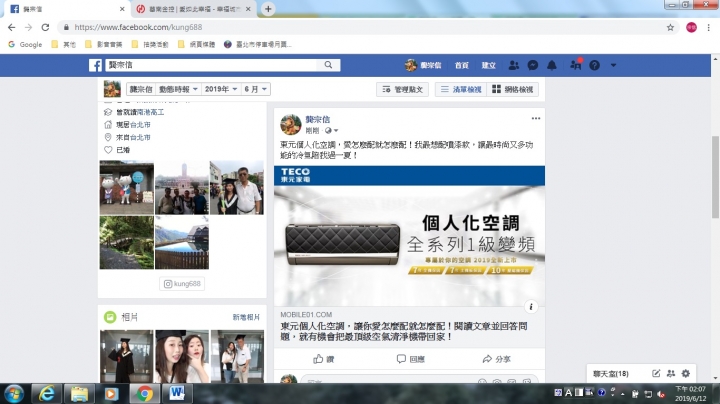Click the Facebook logo icon
The image size is (720, 404).
95,65
